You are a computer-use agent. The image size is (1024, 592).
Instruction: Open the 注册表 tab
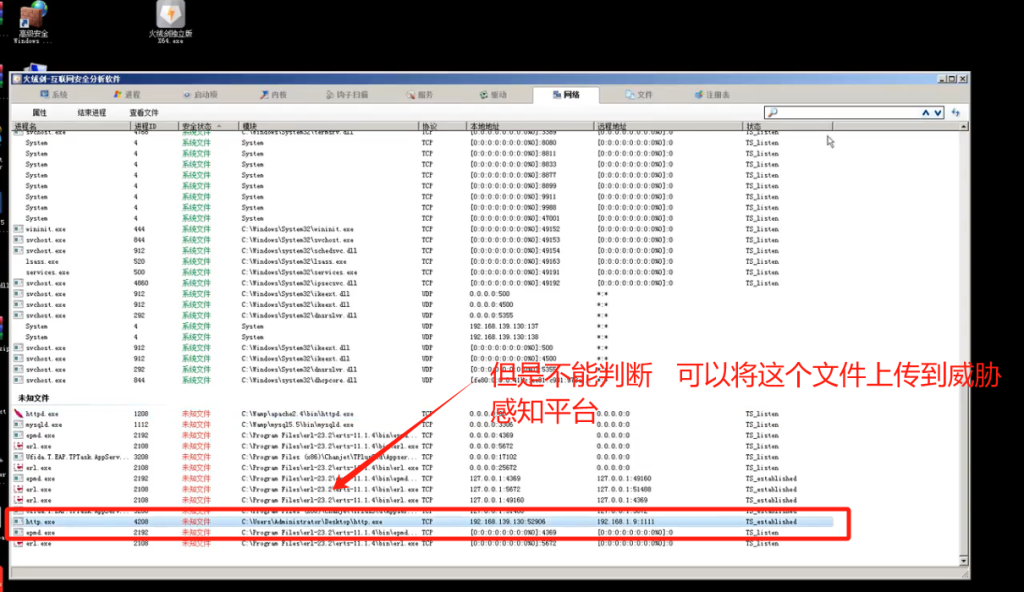[712, 95]
